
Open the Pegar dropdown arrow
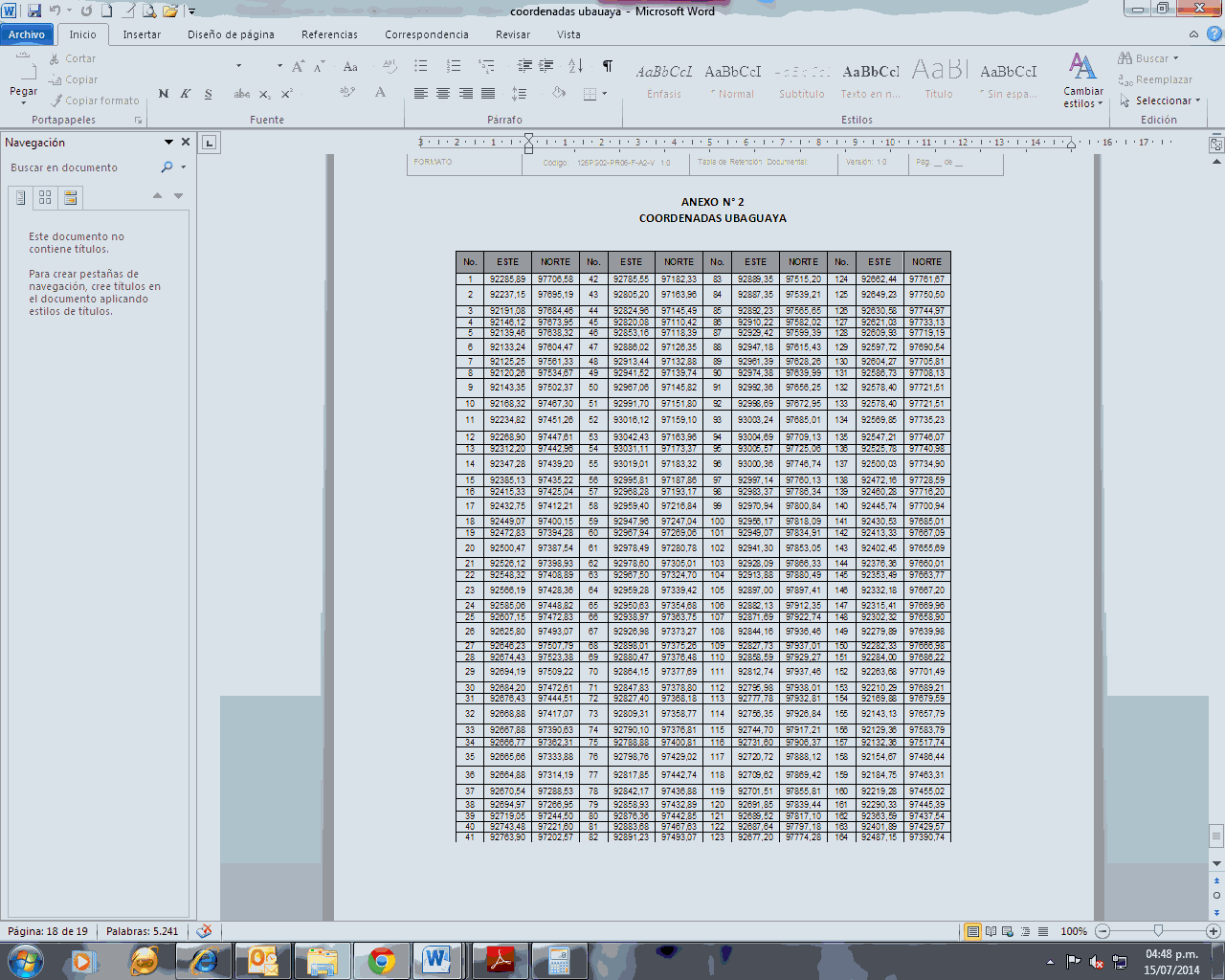pos(23,102)
